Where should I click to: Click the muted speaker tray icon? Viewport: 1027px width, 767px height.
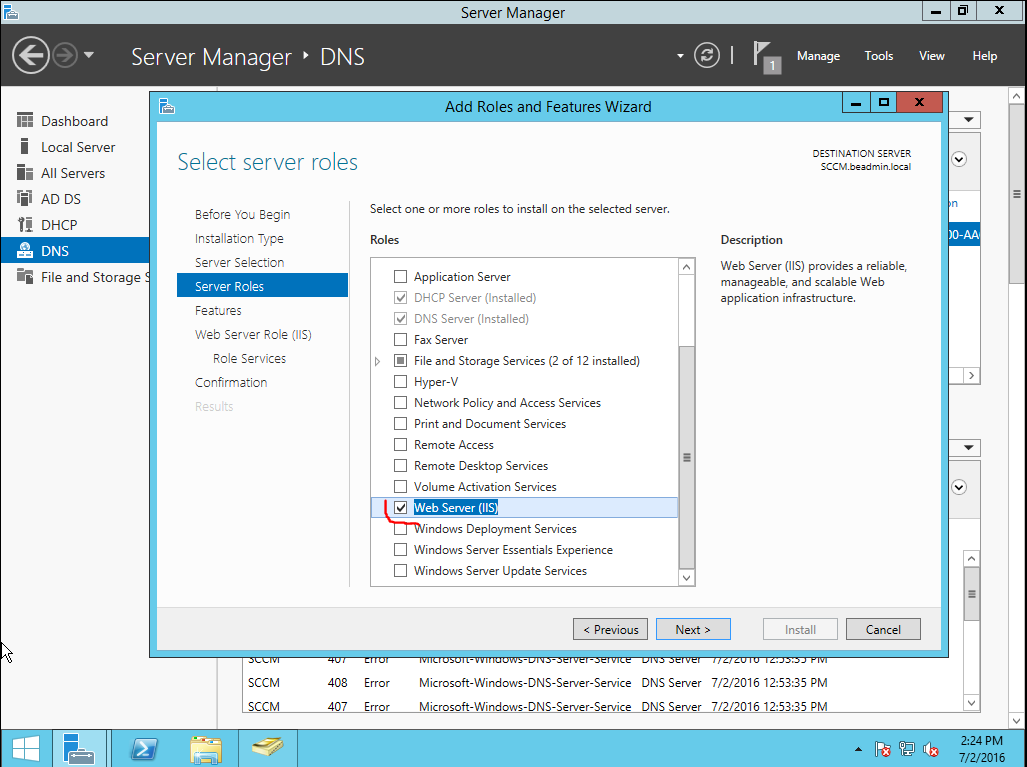coord(931,749)
